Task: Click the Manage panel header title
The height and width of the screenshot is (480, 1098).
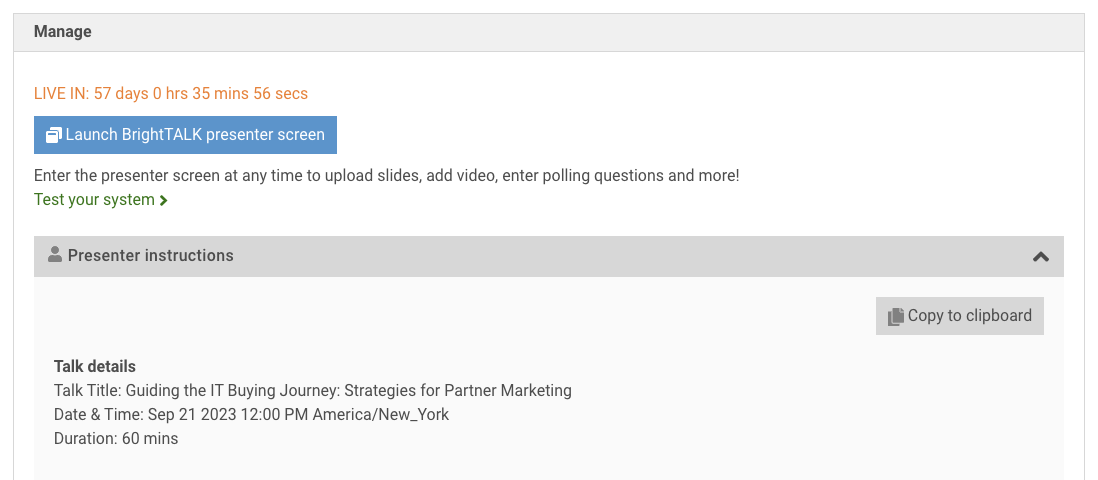Action: (x=63, y=32)
